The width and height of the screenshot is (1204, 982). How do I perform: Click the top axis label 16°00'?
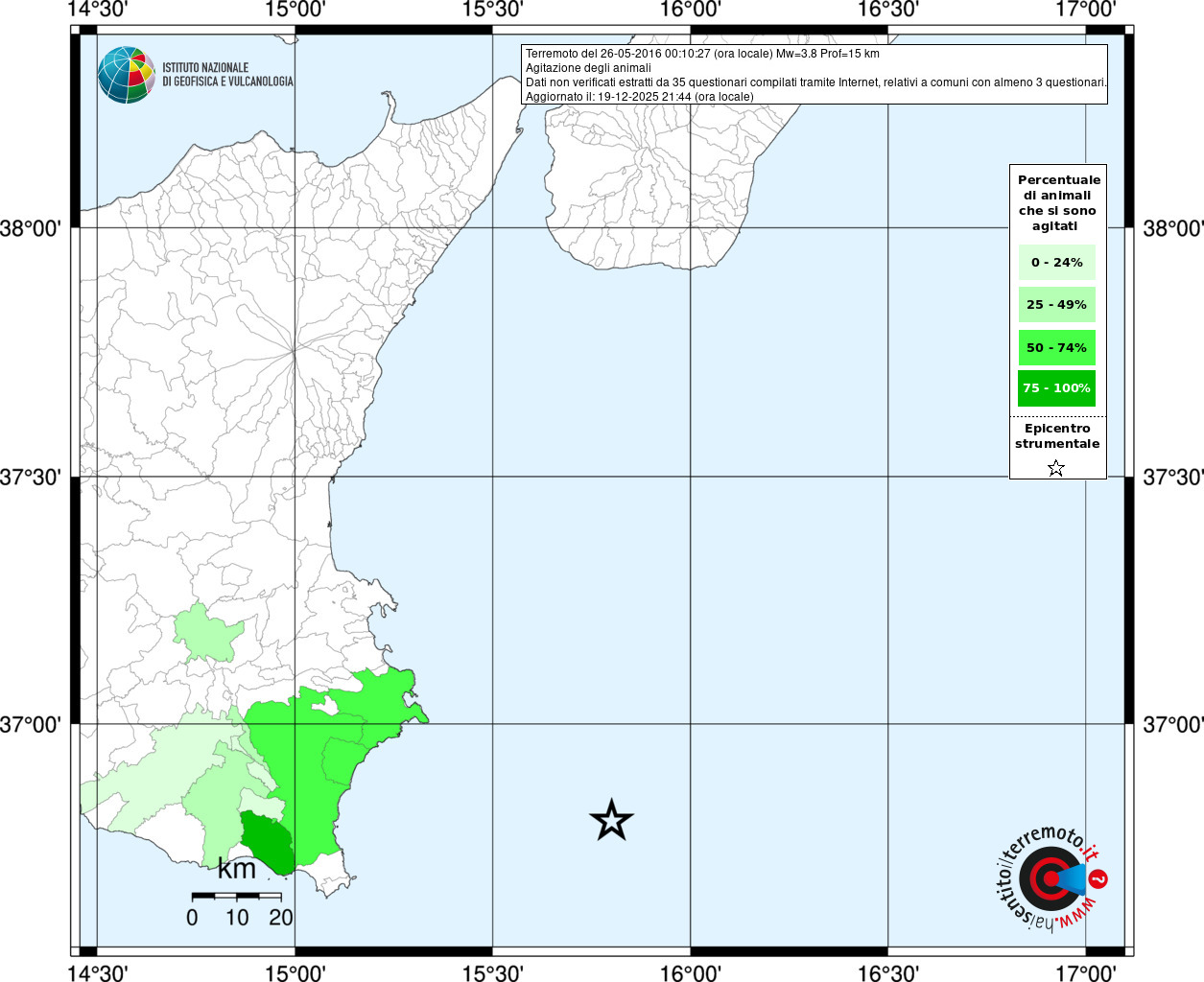pos(691,10)
